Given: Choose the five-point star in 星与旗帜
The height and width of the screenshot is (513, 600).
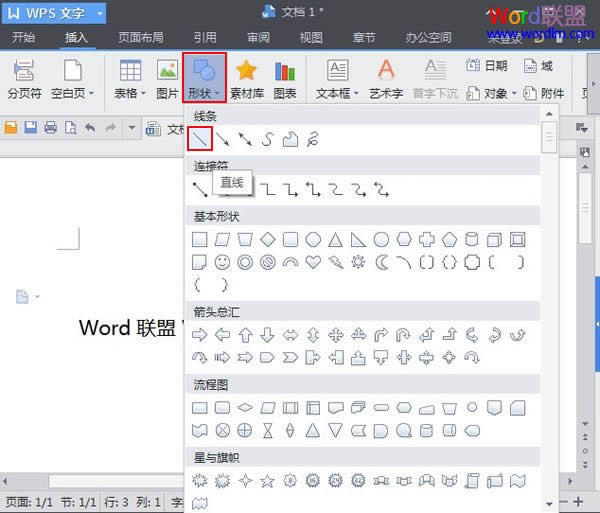Looking at the screenshot, I should tap(267, 480).
